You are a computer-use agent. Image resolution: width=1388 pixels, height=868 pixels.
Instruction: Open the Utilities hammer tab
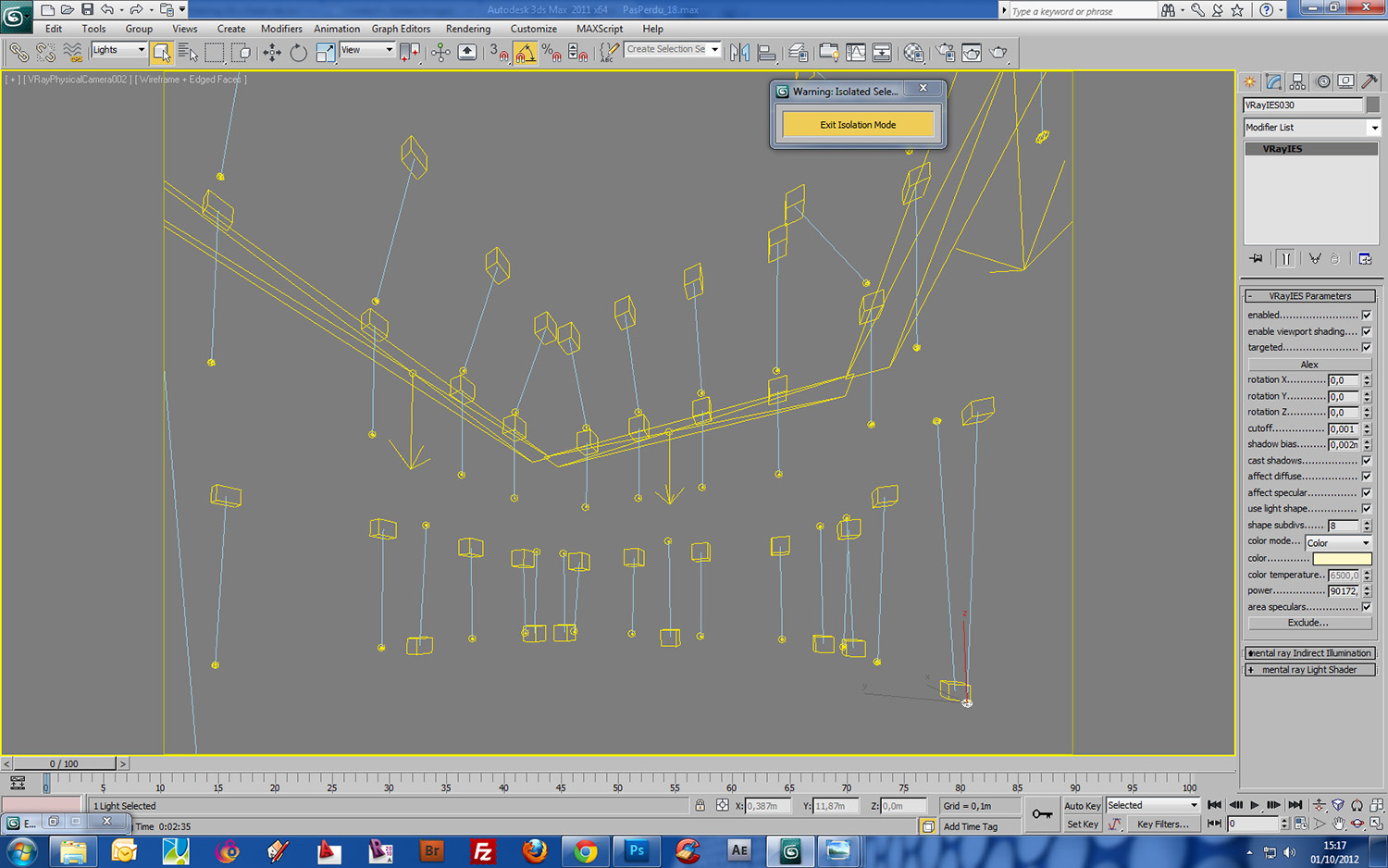(1370, 82)
